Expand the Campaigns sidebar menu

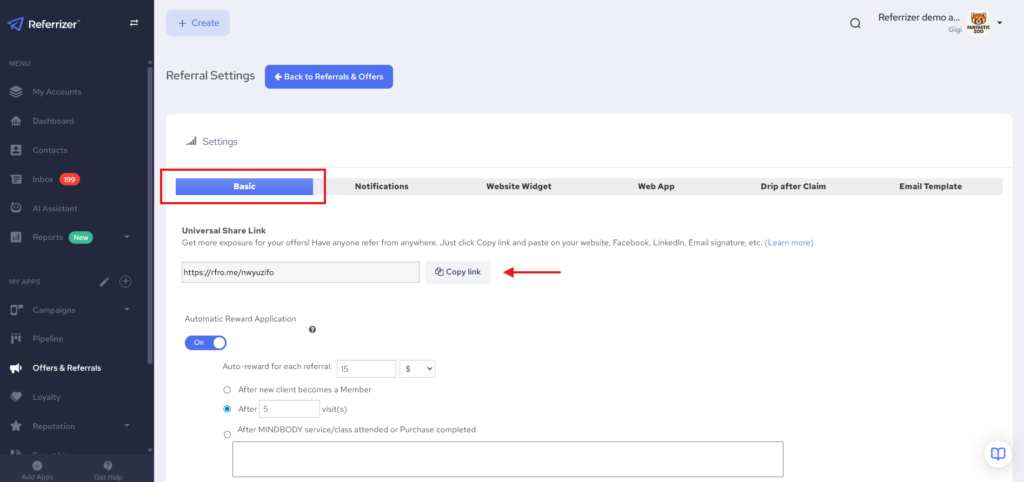click(127, 310)
